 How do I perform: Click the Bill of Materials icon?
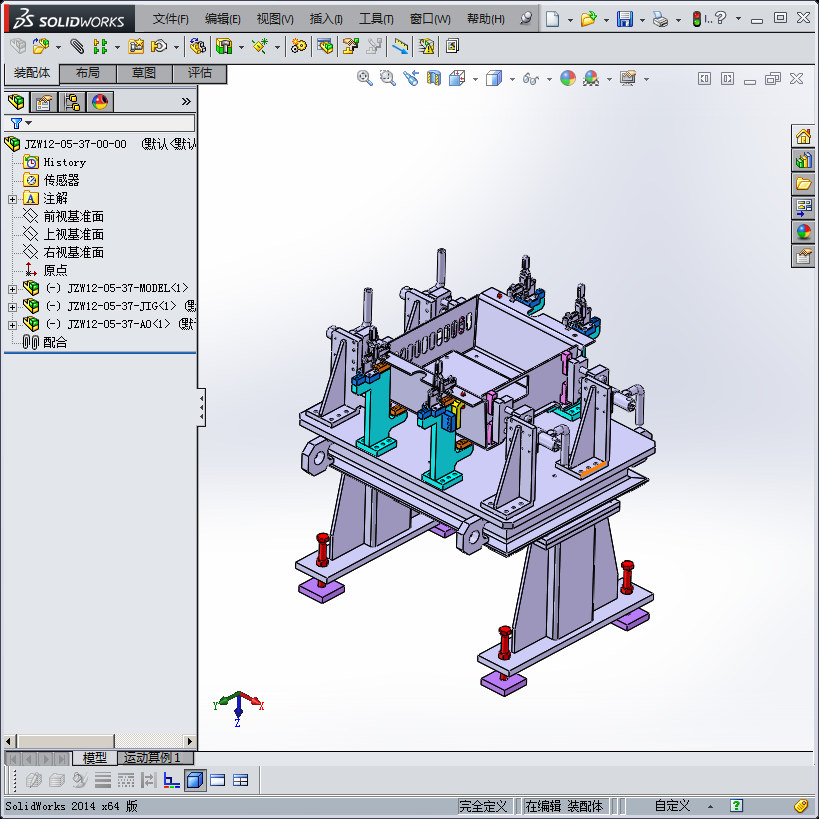coord(325,46)
